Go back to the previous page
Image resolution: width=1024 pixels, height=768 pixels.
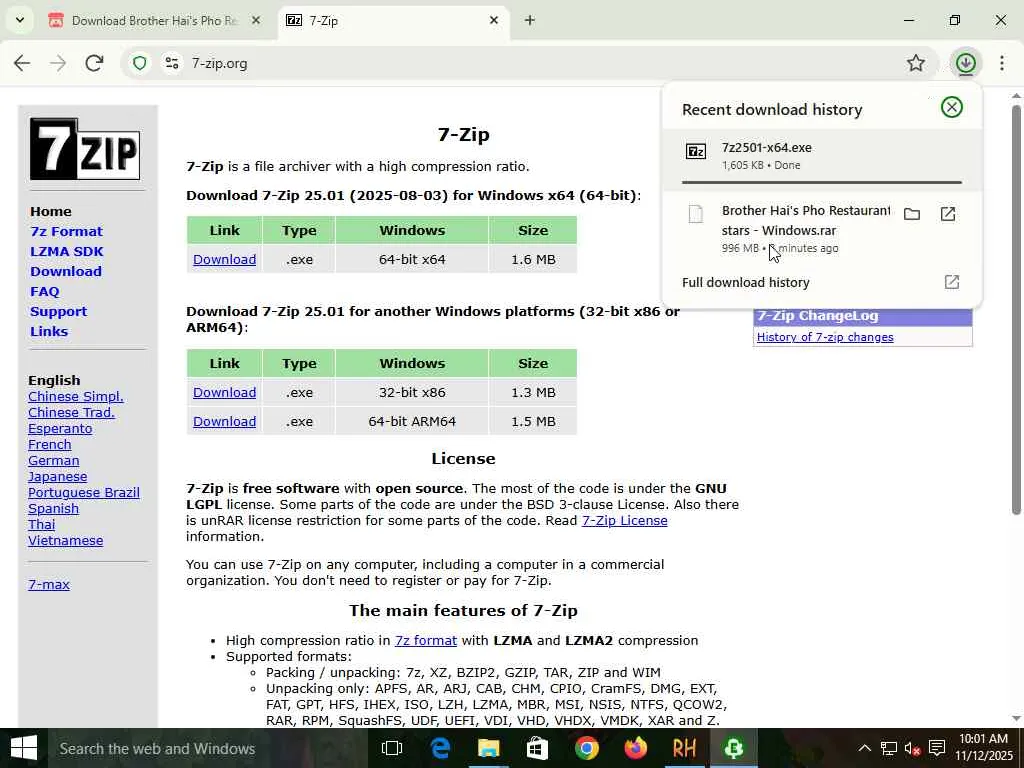coord(22,63)
